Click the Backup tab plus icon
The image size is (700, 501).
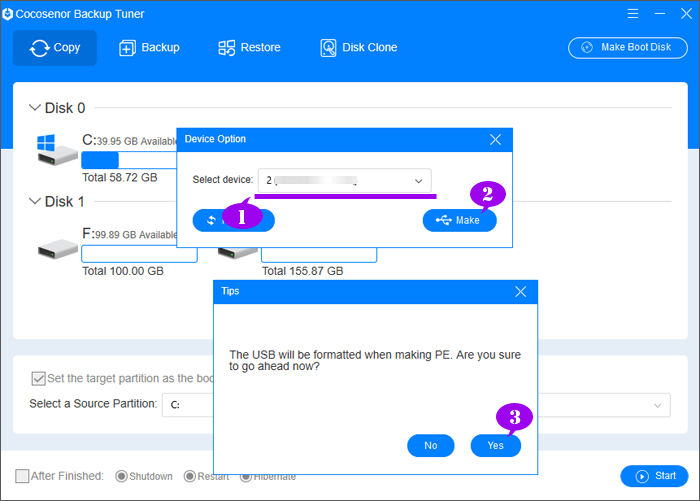click(127, 48)
